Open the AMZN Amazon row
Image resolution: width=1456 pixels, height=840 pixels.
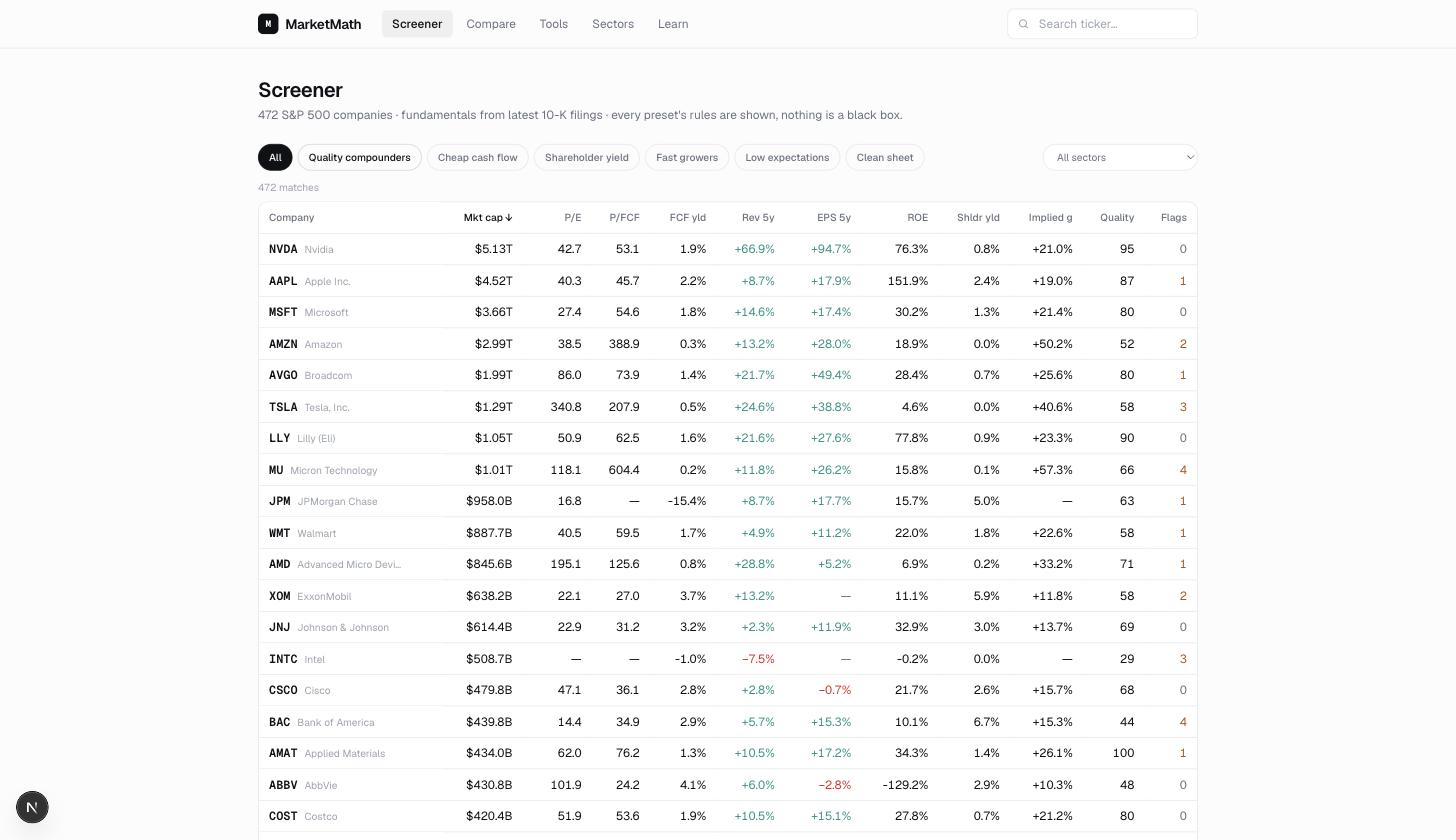point(727,344)
